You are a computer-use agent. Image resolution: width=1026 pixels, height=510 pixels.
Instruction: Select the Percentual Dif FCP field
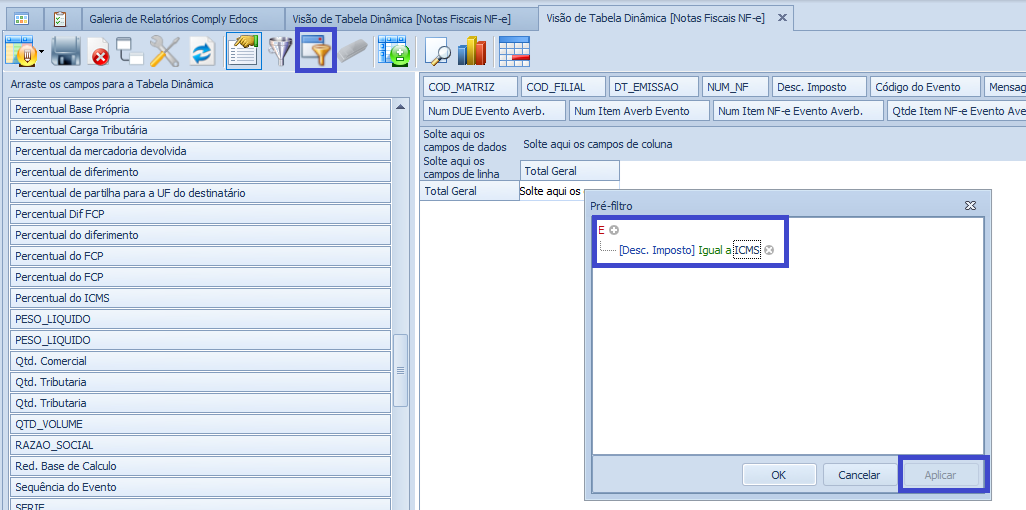[x=200, y=214]
